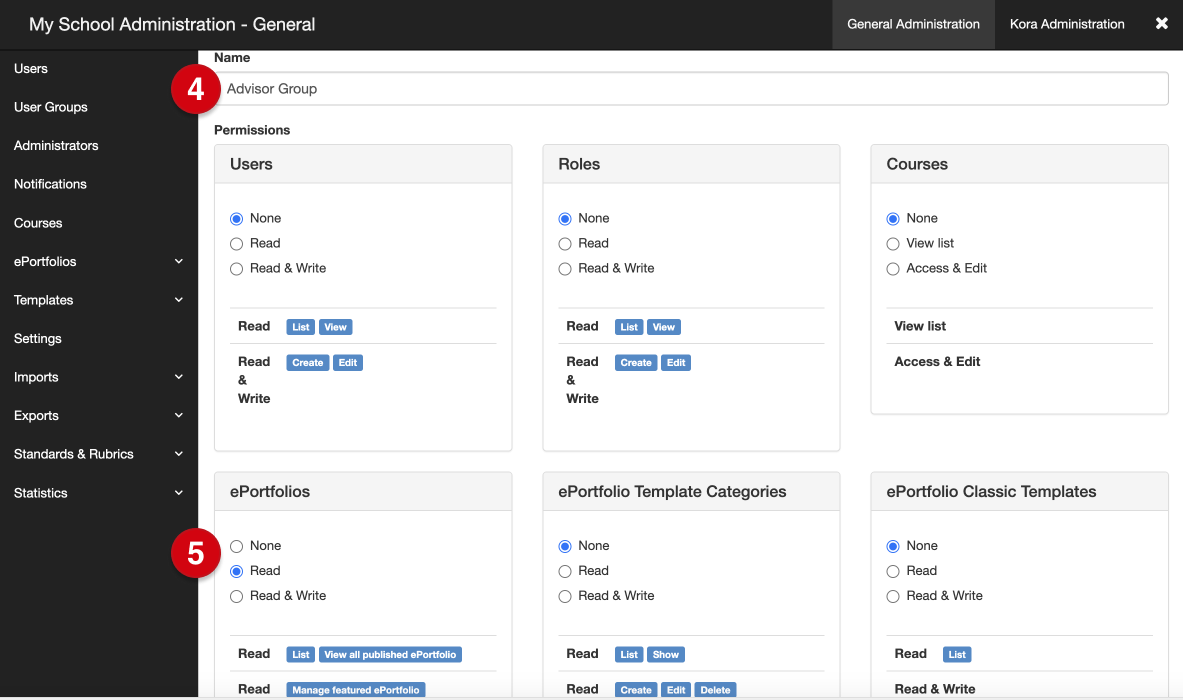Select Read for ePortfolios permissions
The width and height of the screenshot is (1183, 700).
(236, 571)
